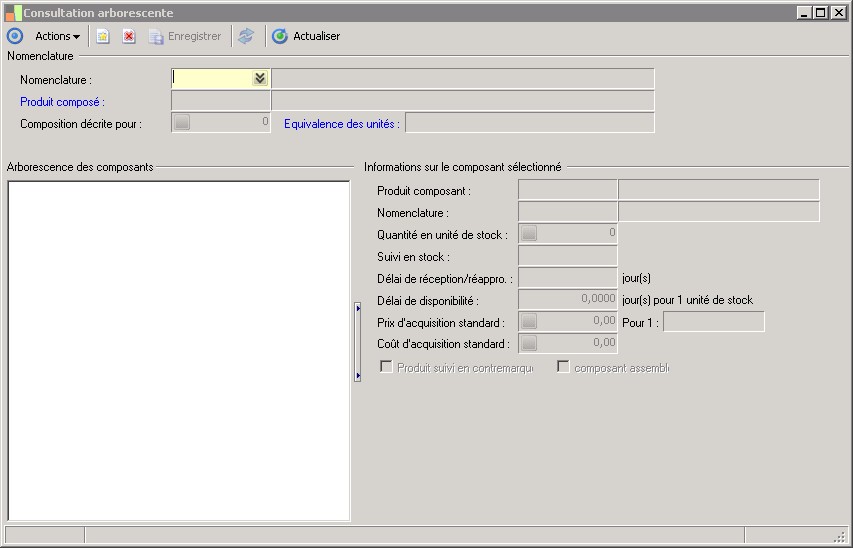Screen dimensions: 853x548
Task: Toggle the Produit suivi en contremarque checkbox
Action: (x=386, y=367)
